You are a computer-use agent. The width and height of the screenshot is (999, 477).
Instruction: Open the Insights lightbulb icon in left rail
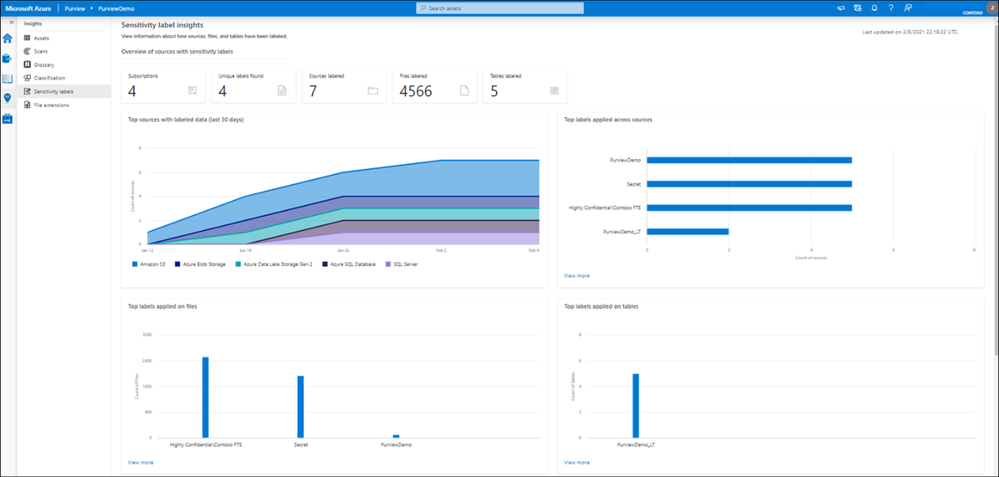coord(8,98)
